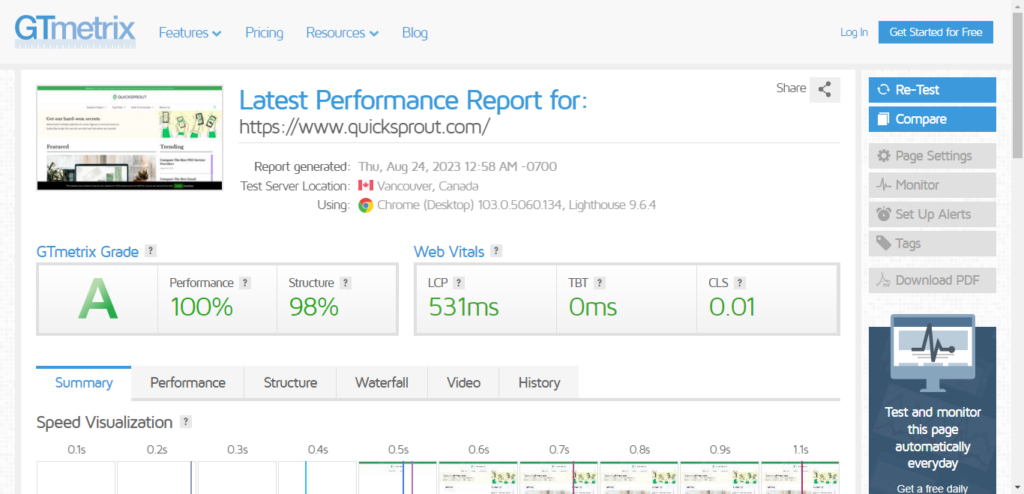Click the CLS question mark icon
The image size is (1024, 494).
[739, 283]
